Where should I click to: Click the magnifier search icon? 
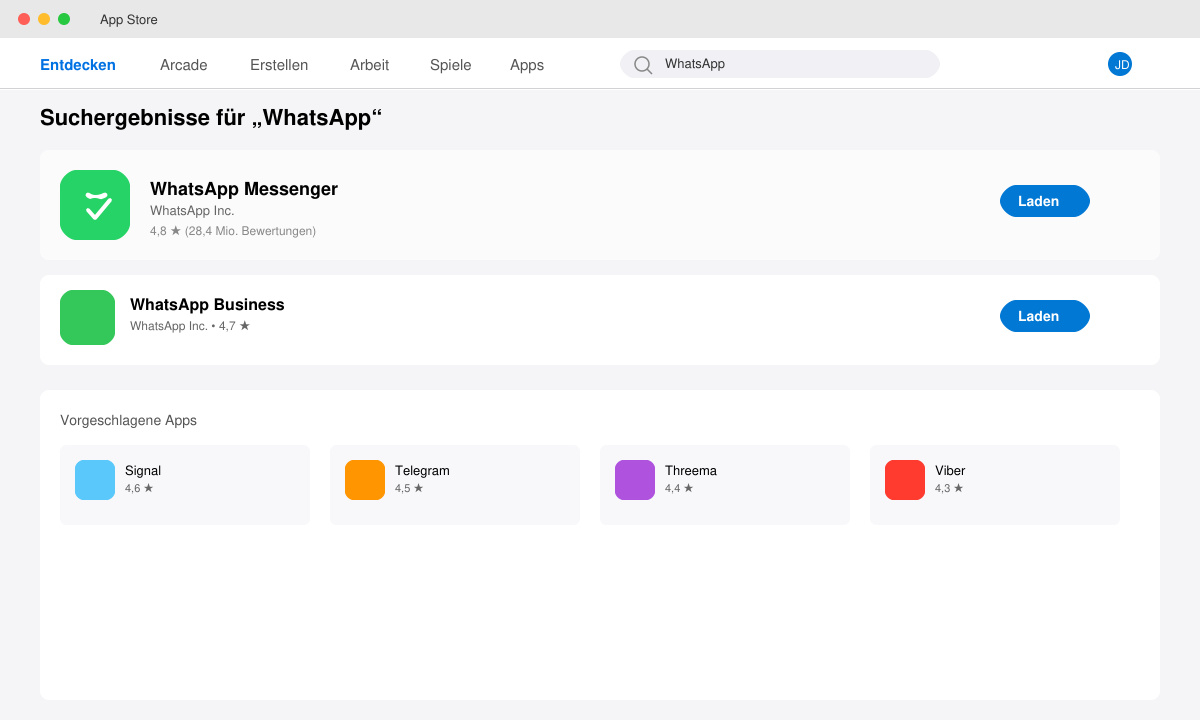tap(643, 65)
